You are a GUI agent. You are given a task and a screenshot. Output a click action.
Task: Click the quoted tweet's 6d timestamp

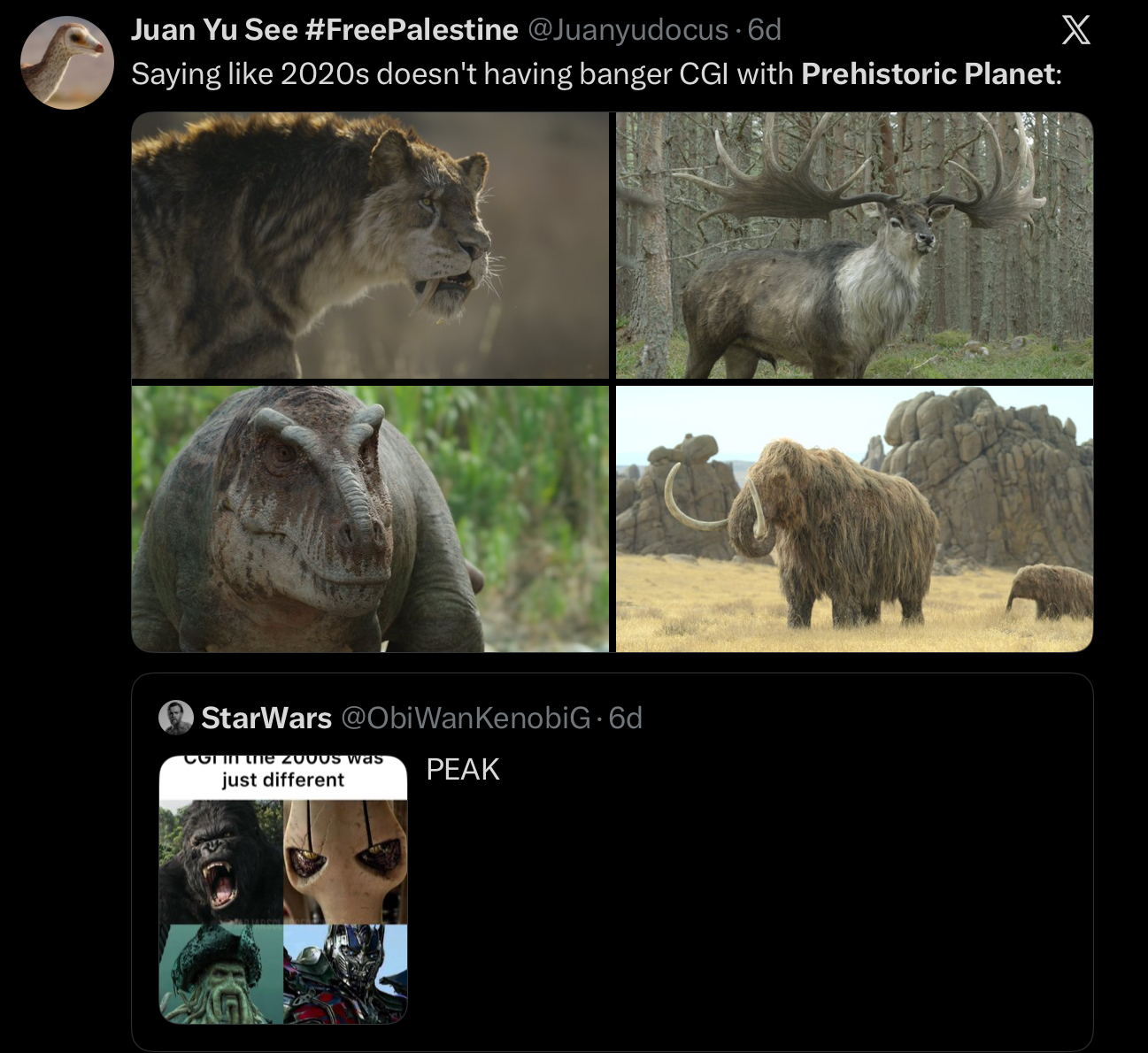click(x=626, y=718)
